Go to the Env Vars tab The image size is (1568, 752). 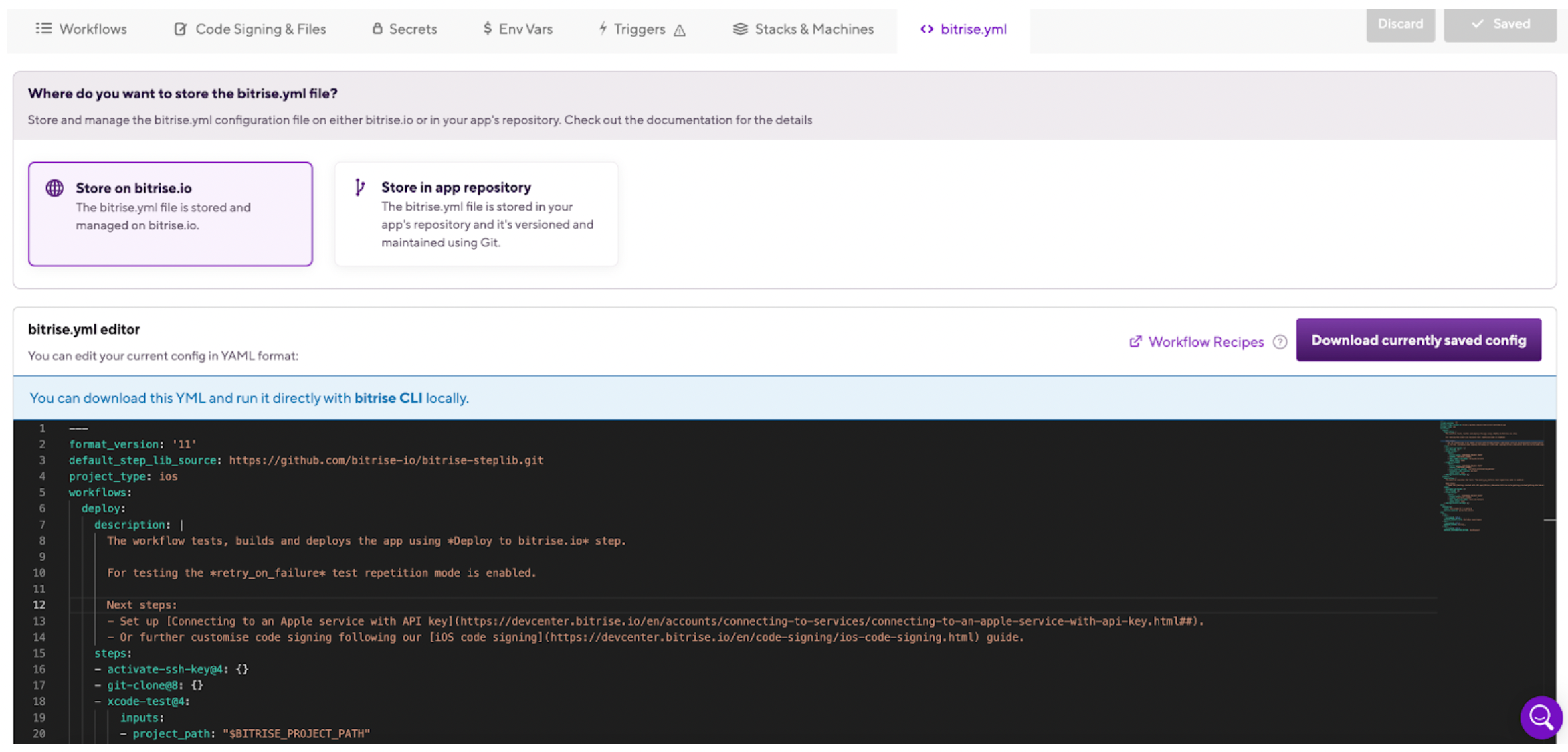point(518,29)
